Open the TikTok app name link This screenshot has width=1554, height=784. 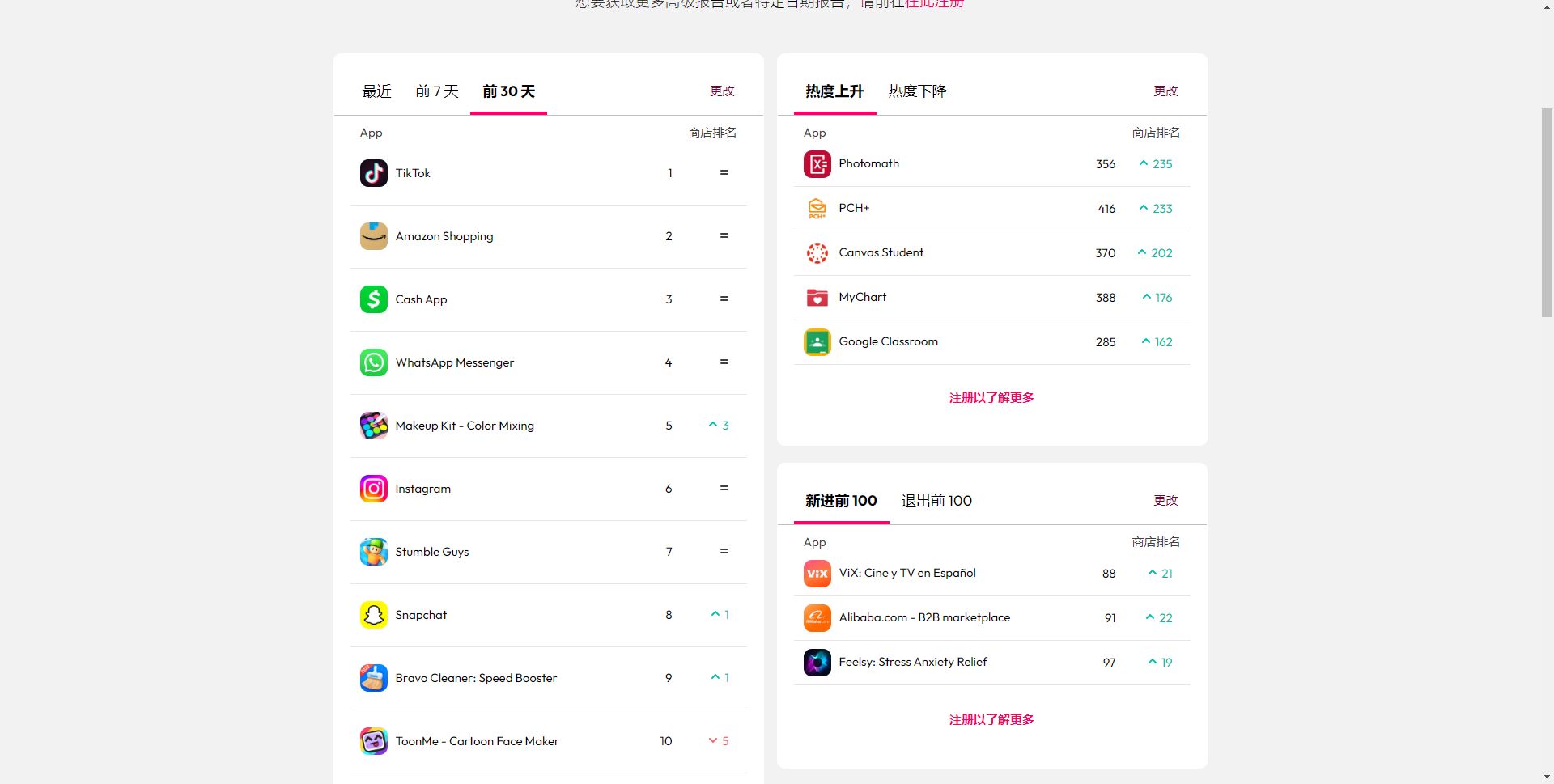click(x=413, y=173)
